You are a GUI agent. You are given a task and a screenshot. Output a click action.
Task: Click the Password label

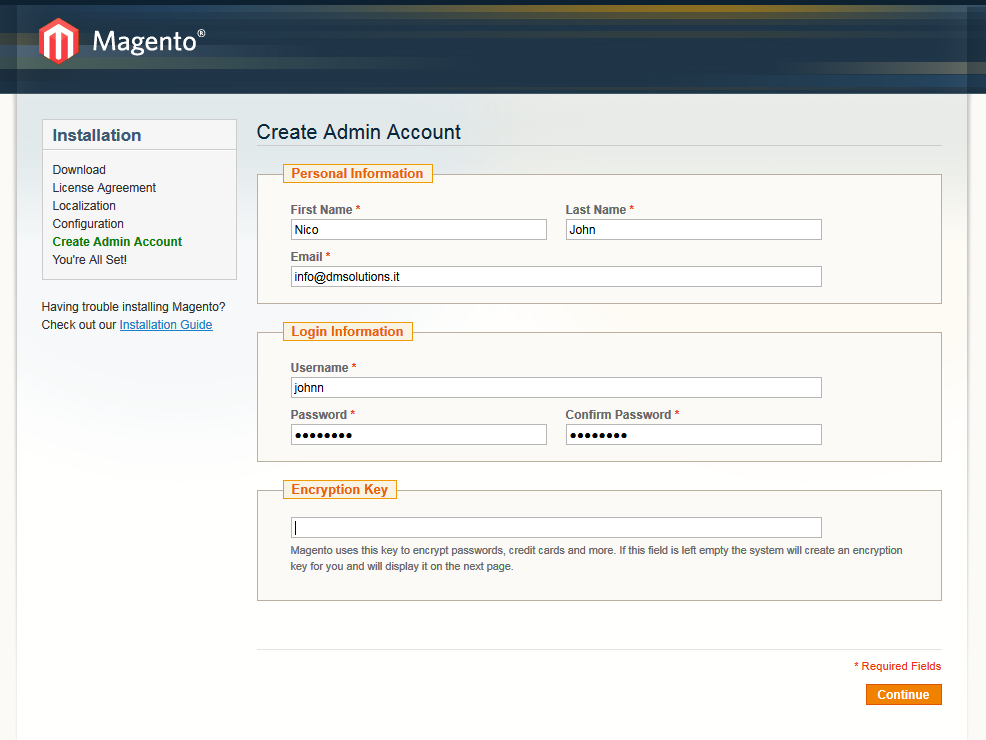coord(323,414)
